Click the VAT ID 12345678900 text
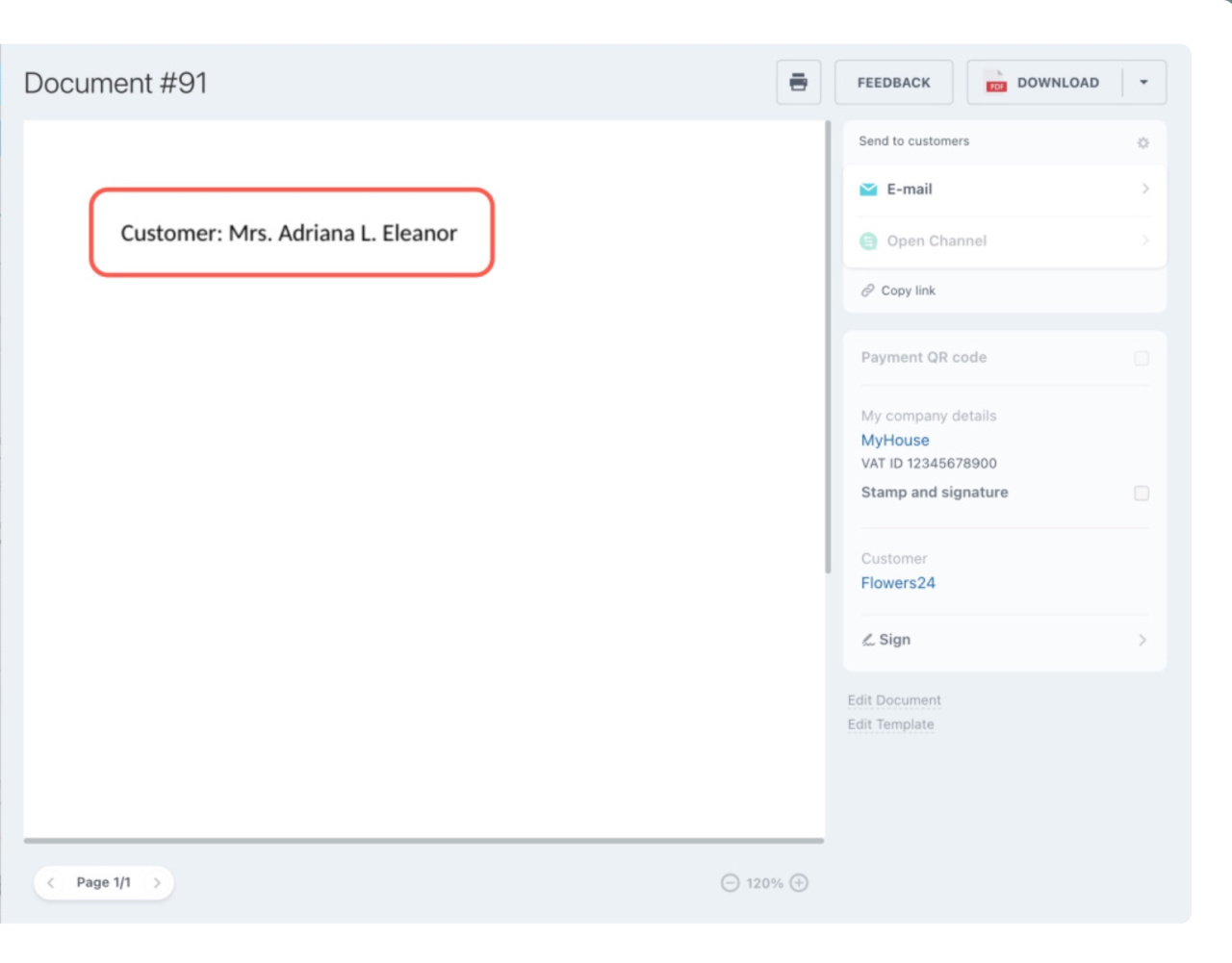Screen dimensions: 1232x963 (x=929, y=464)
